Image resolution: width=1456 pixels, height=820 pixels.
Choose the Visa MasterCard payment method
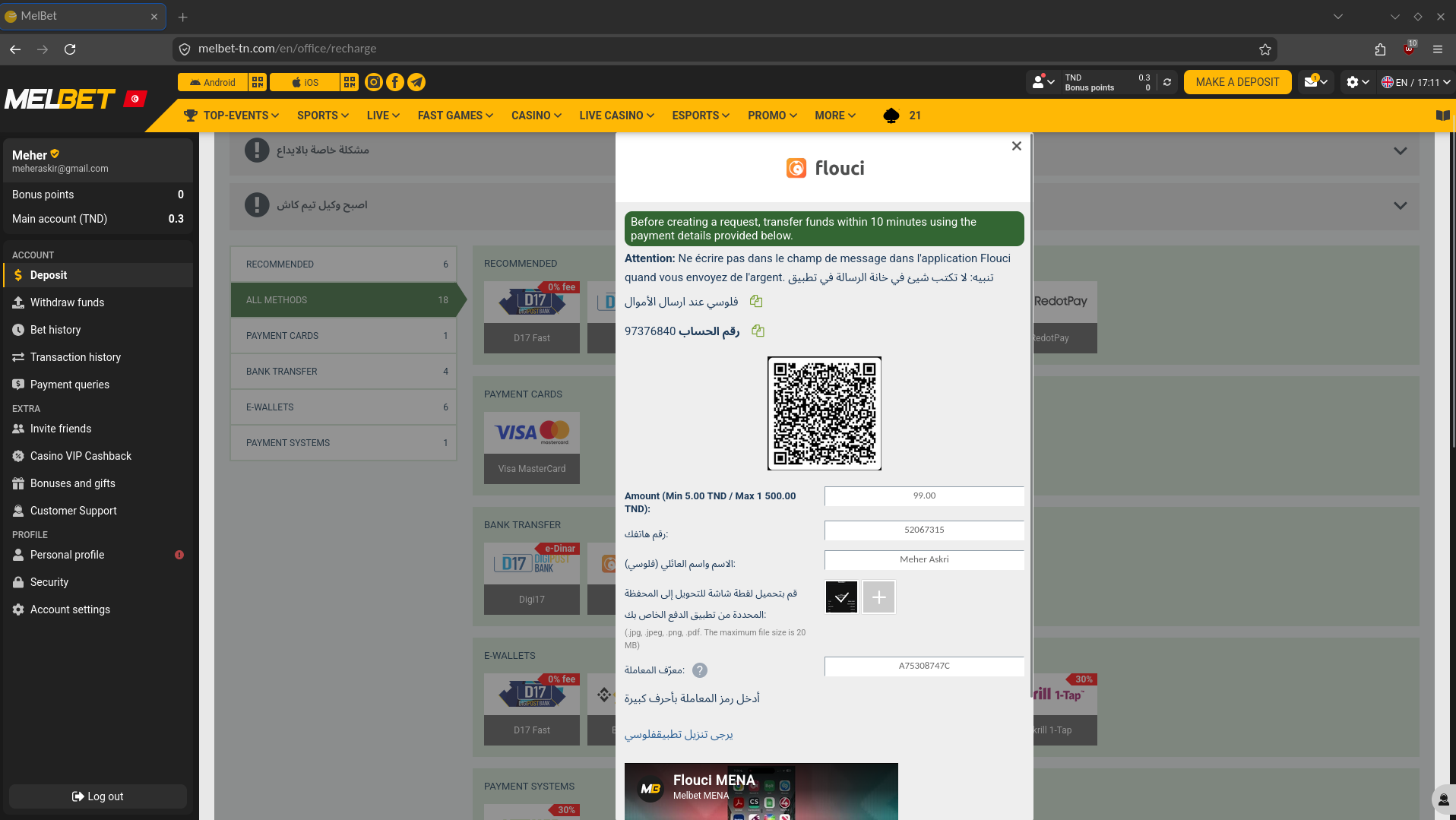[x=532, y=448]
